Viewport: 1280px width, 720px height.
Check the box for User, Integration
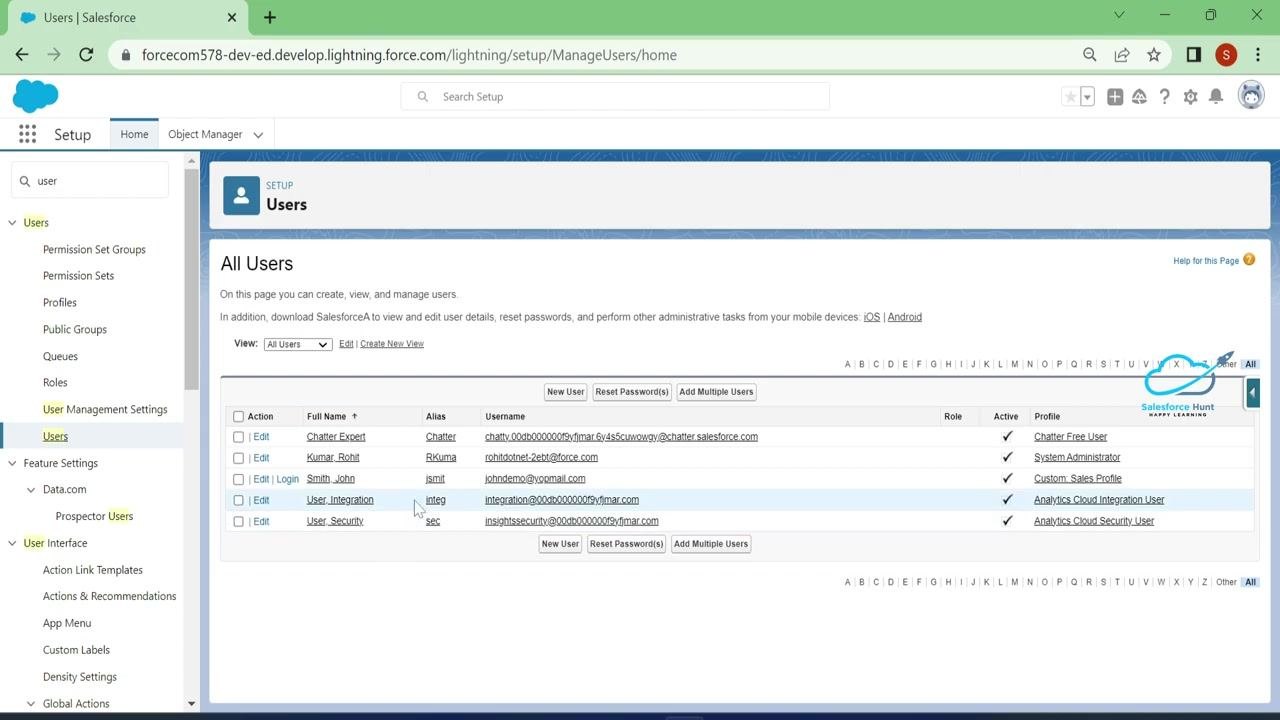point(238,500)
